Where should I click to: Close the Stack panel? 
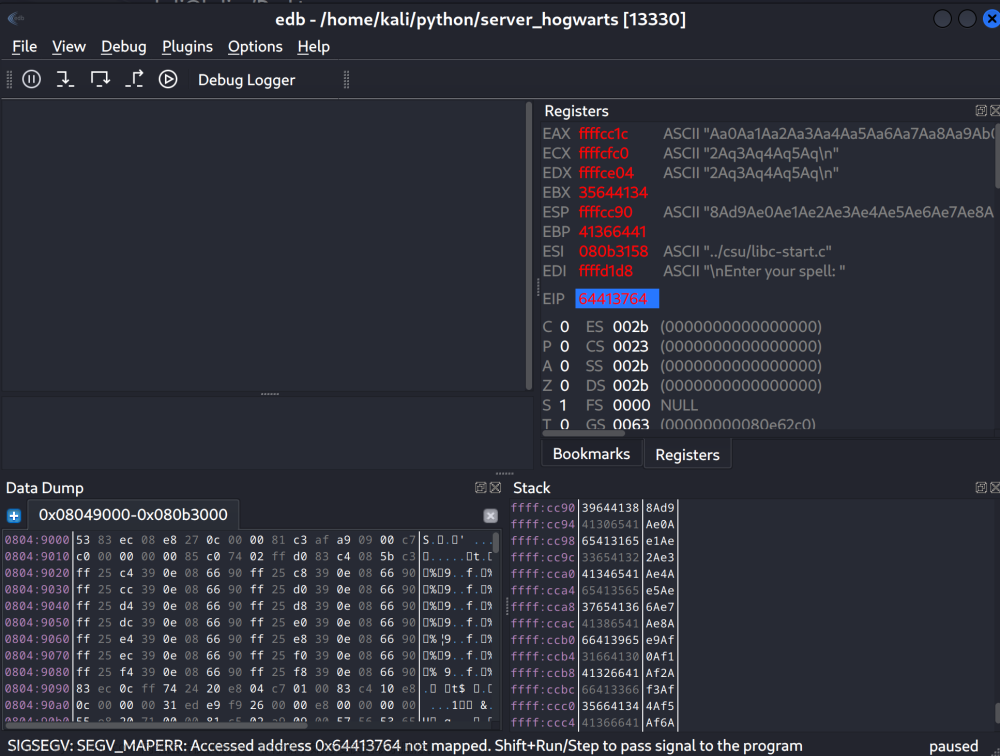[x=994, y=487]
